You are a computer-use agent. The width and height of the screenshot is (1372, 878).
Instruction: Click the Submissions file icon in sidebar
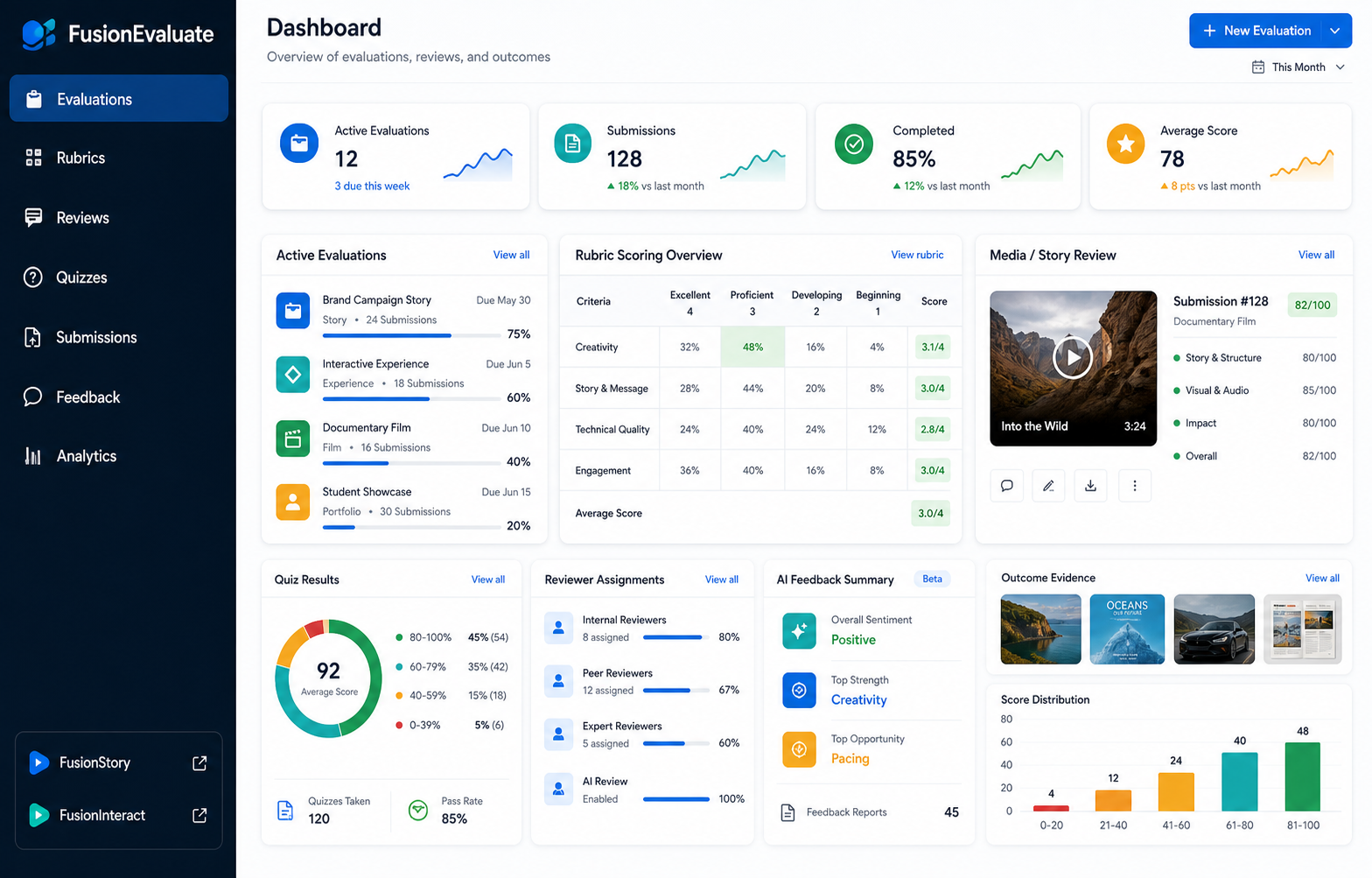point(32,337)
